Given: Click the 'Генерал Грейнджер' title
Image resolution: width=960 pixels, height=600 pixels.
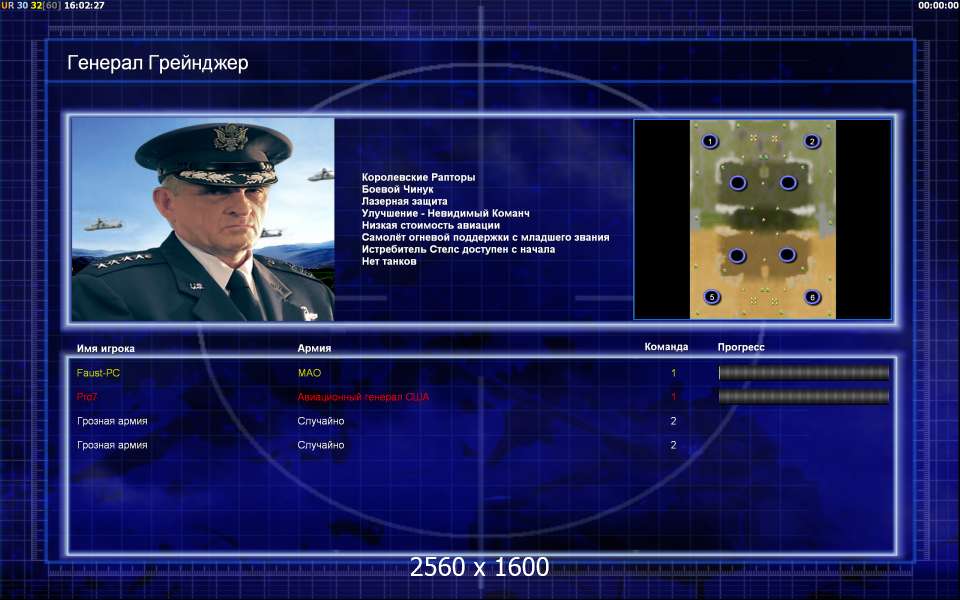Looking at the screenshot, I should [x=157, y=63].
